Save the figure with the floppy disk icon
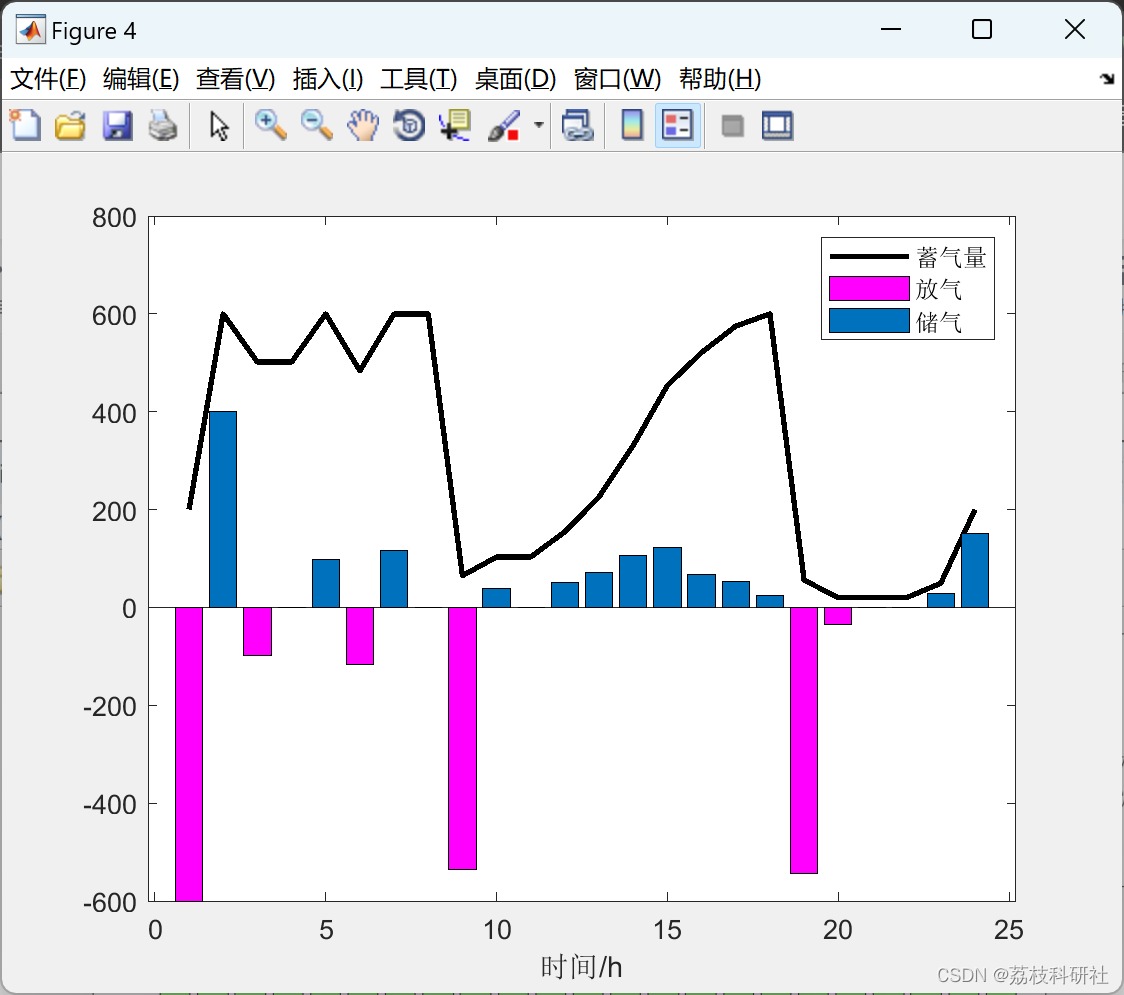 [x=117, y=125]
